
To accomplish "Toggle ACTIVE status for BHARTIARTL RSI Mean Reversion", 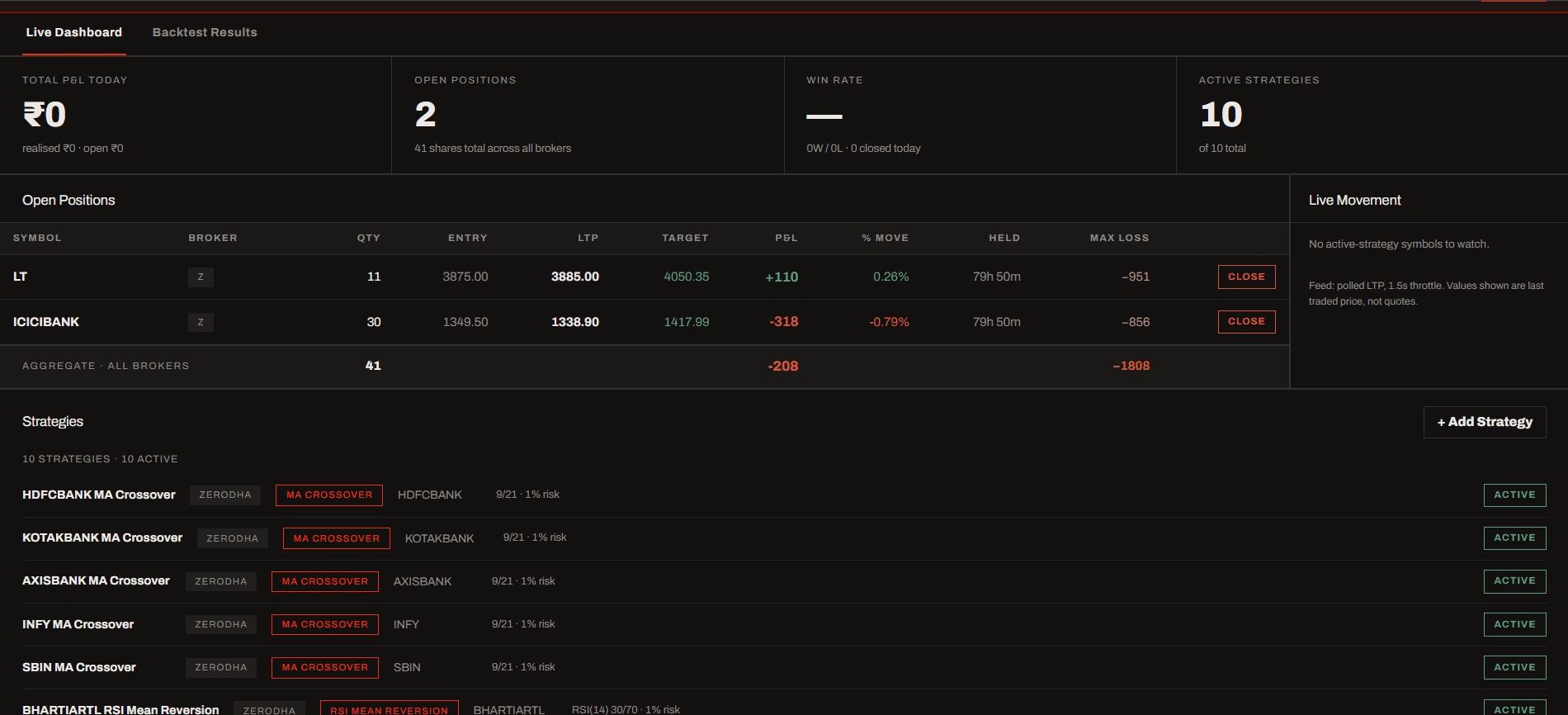I will pos(1514,708).
